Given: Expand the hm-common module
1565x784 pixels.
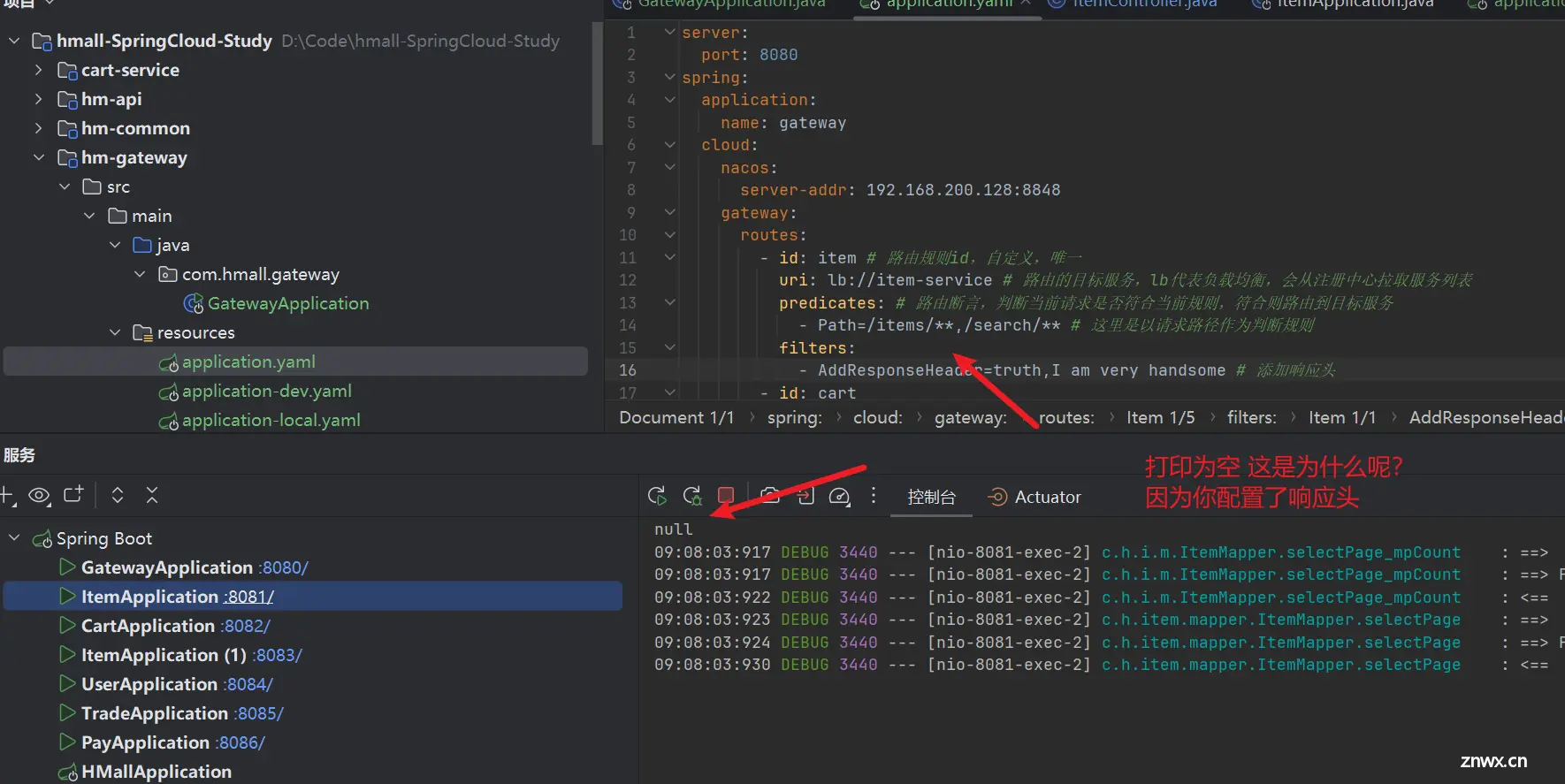Looking at the screenshot, I should (x=38, y=128).
